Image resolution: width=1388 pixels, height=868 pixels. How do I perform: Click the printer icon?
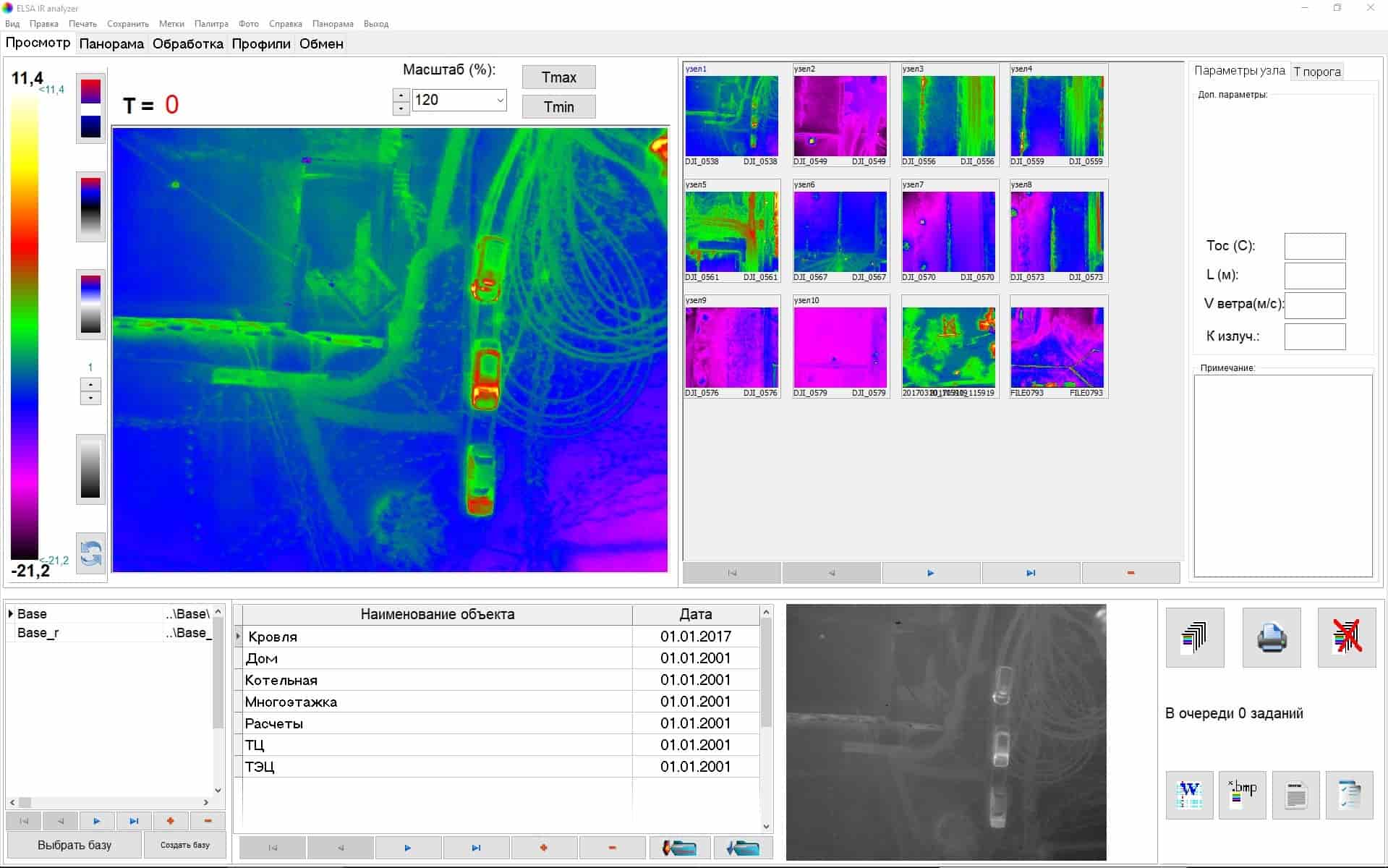[x=1272, y=637]
